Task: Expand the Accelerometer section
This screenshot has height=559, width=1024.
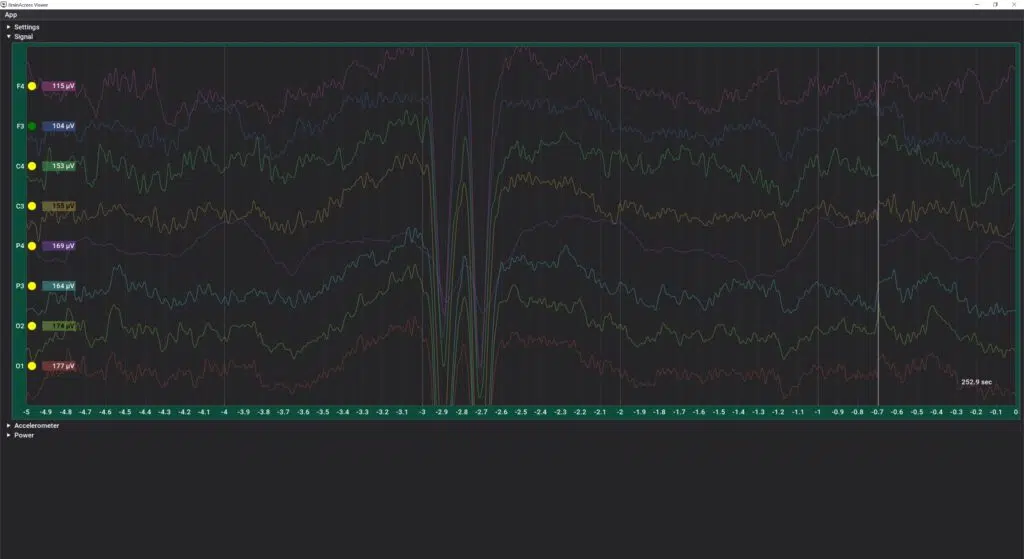Action: coord(33,425)
